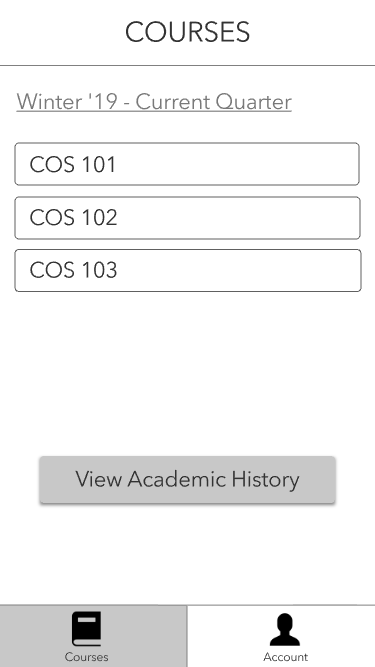The height and width of the screenshot is (667, 375).
Task: Show past quarters via View Academic History
Action: click(x=188, y=479)
